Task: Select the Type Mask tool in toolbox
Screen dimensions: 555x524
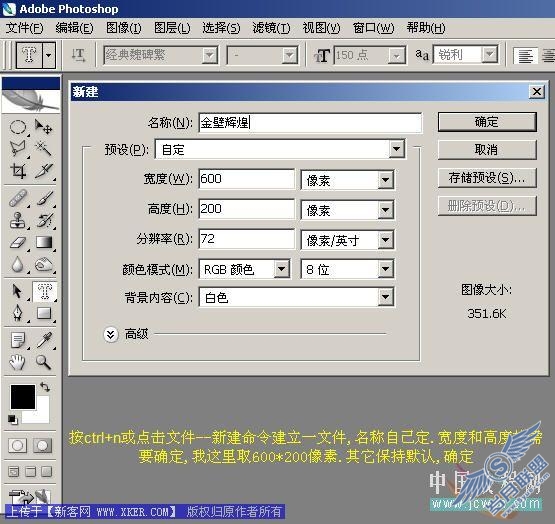Action: 45,291
